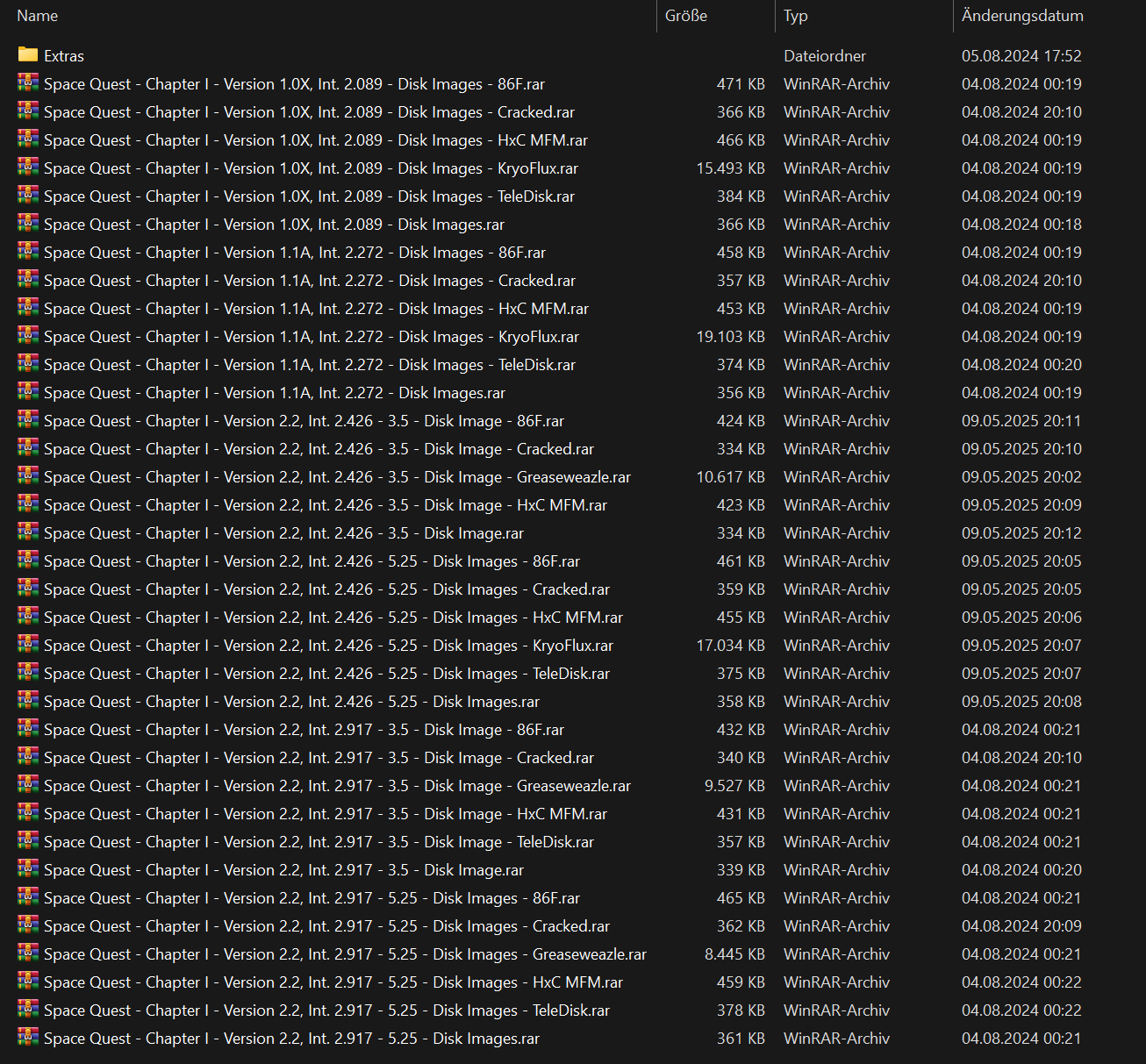
Task: Select file name Int. 2.917 3.5 86F.rar
Action: point(304,730)
